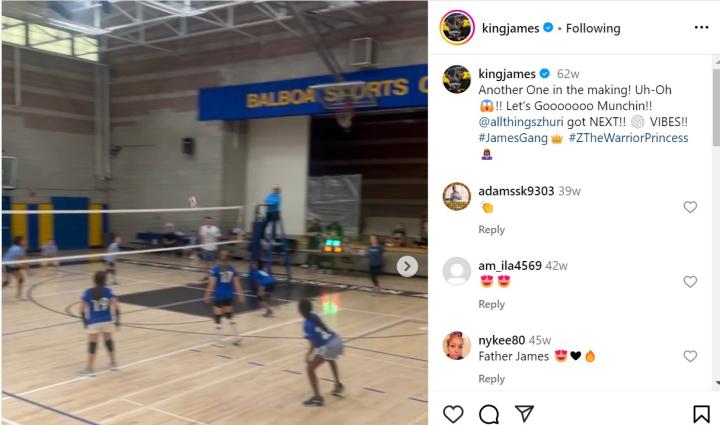
Task: View adamssk9303's profile avatar
Action: tap(456, 196)
